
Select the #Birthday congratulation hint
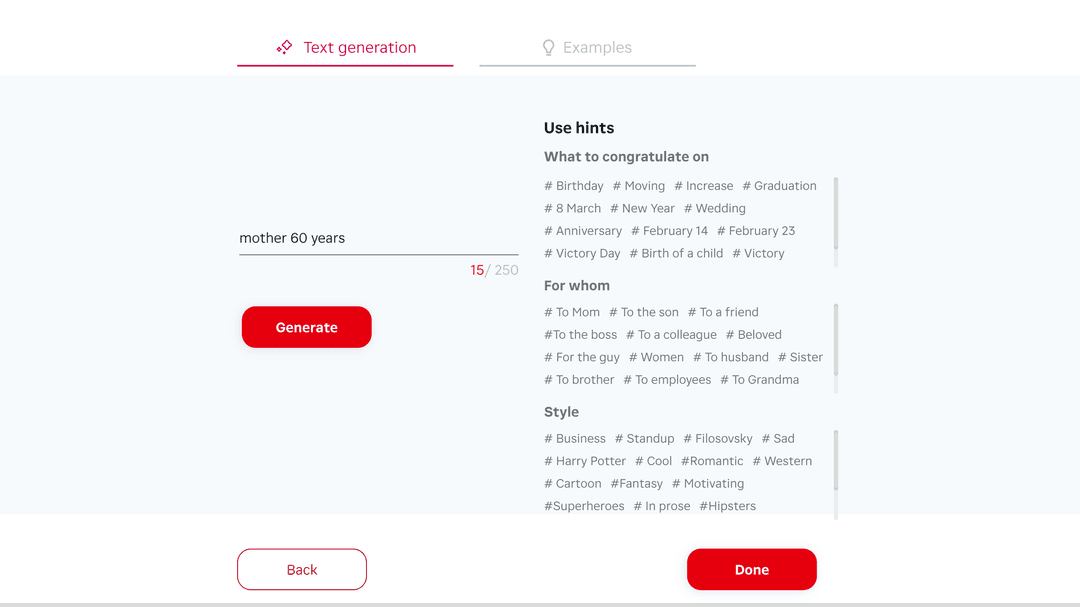tap(573, 185)
